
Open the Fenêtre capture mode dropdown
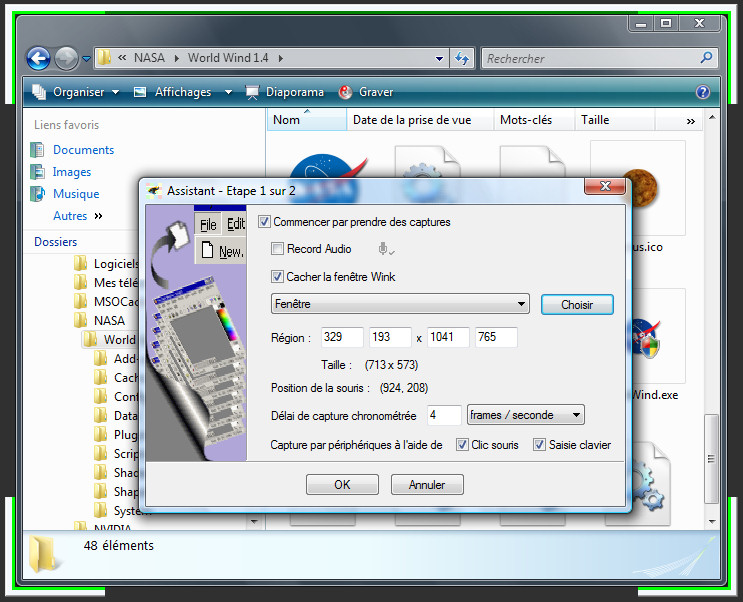400,304
